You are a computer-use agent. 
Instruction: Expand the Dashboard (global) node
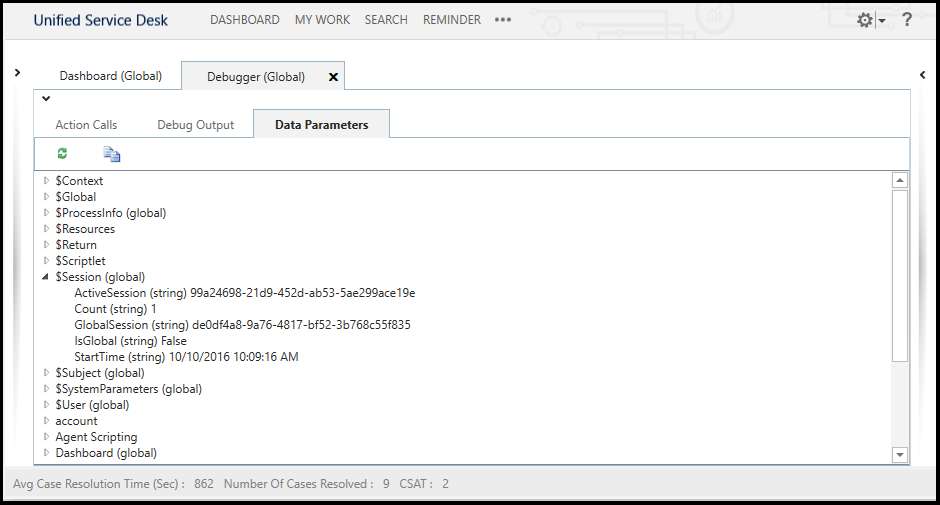[46, 453]
